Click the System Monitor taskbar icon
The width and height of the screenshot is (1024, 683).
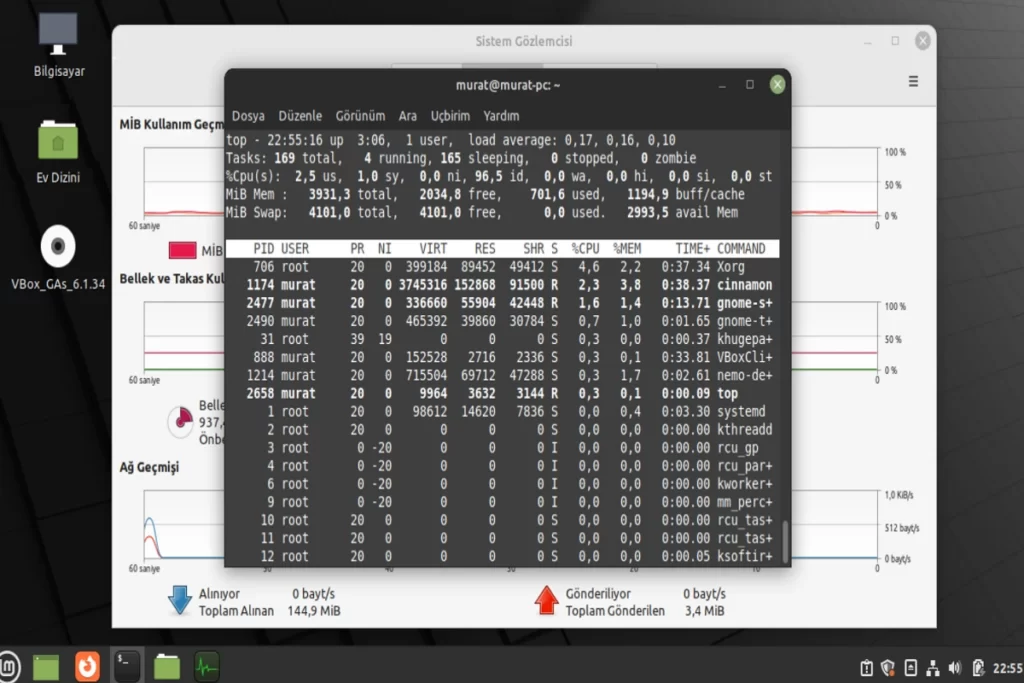pyautogui.click(x=206, y=665)
